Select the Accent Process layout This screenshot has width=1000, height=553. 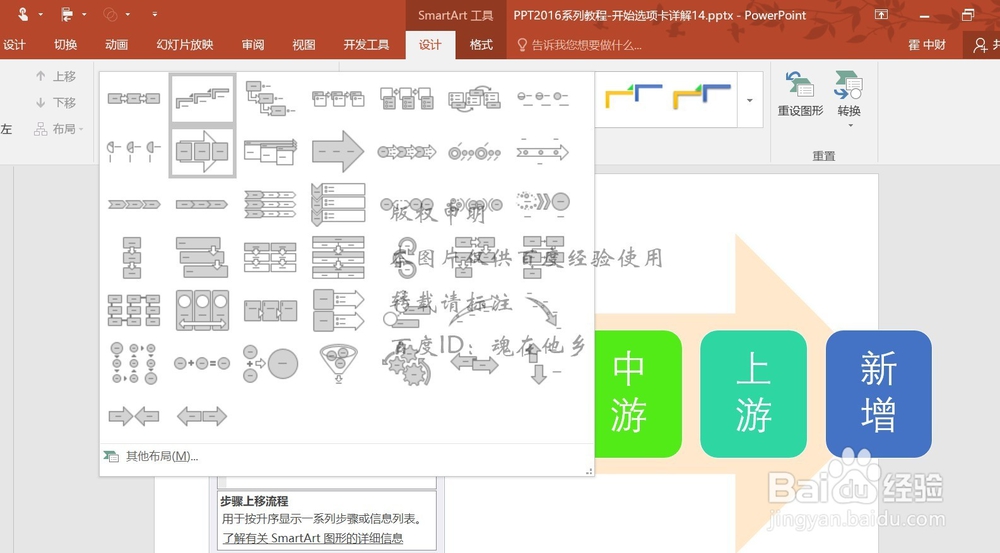338,98
